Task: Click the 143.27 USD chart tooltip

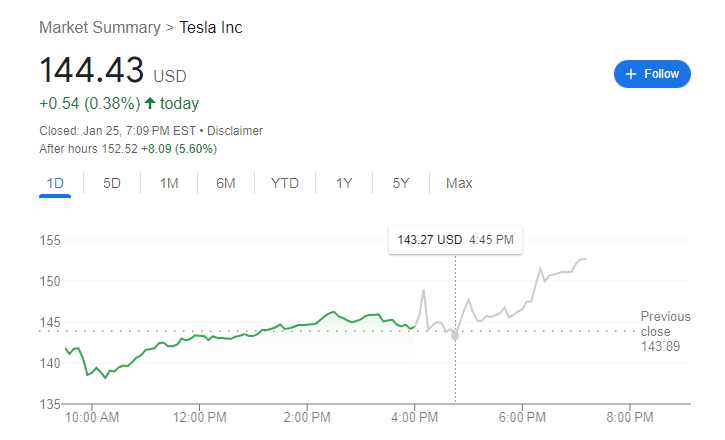Action: click(x=455, y=240)
